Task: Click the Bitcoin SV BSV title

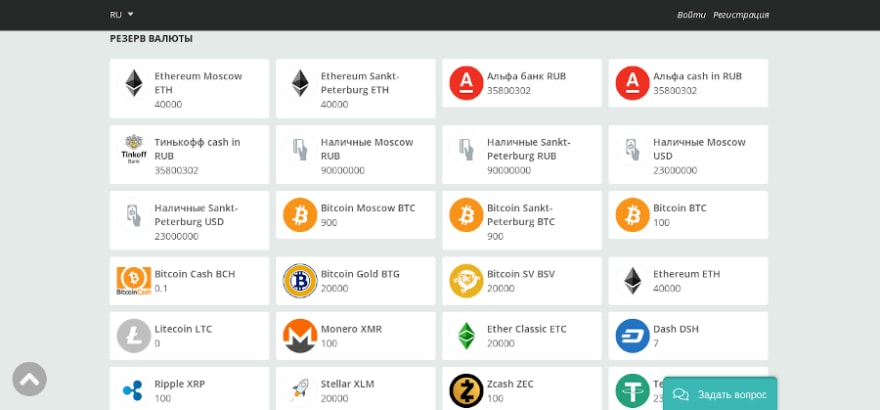Action: pos(521,274)
